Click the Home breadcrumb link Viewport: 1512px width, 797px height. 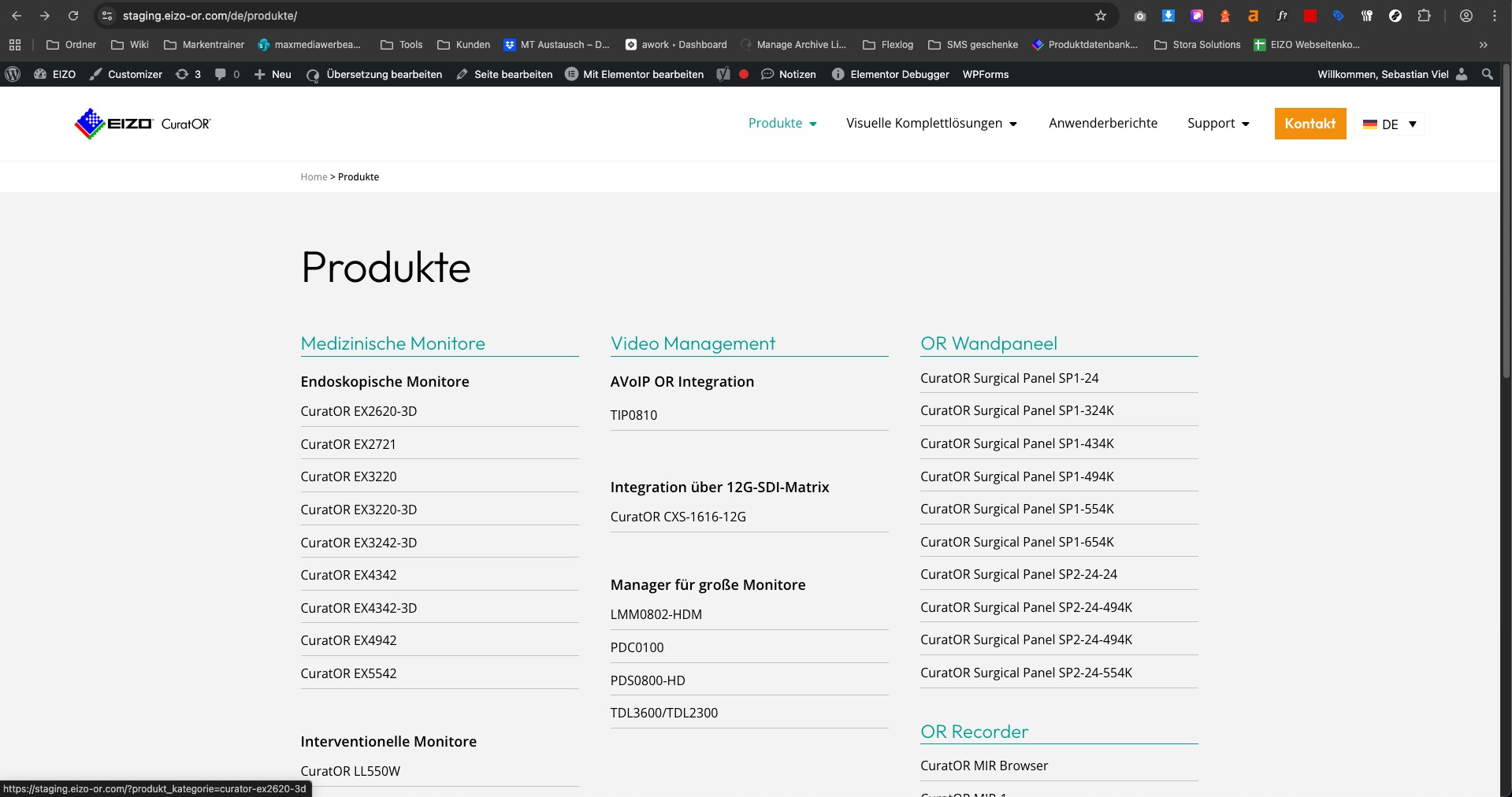click(314, 177)
